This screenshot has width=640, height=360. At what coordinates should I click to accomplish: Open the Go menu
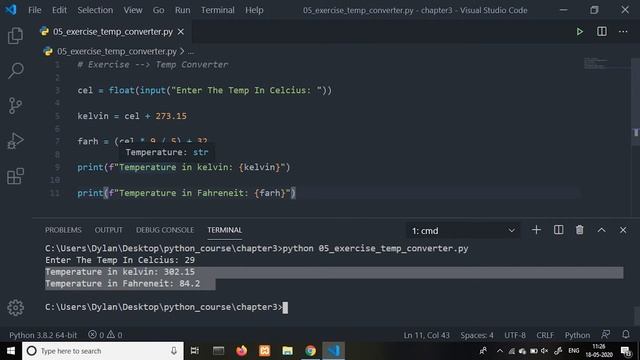click(158, 10)
